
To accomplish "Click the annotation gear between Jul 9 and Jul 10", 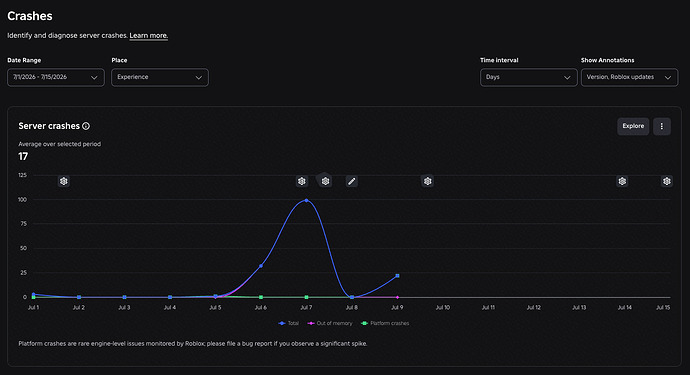I will [x=427, y=181].
